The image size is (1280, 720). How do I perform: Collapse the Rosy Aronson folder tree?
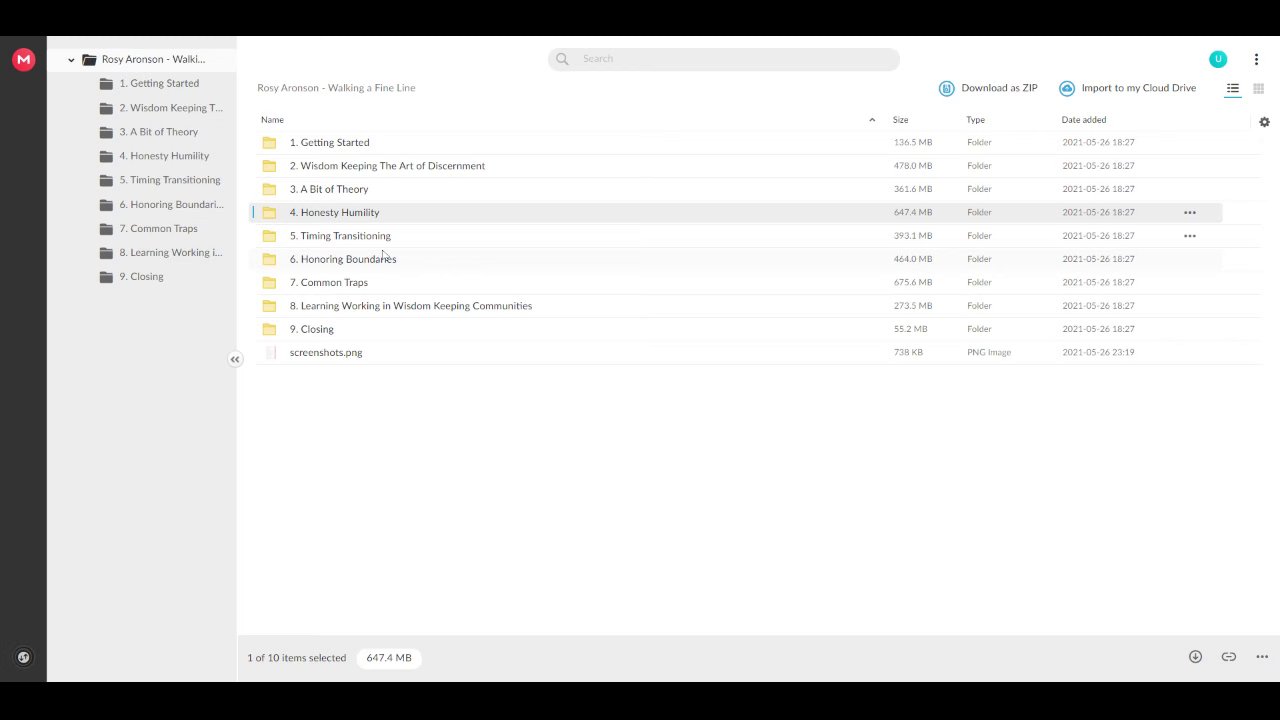pos(71,60)
